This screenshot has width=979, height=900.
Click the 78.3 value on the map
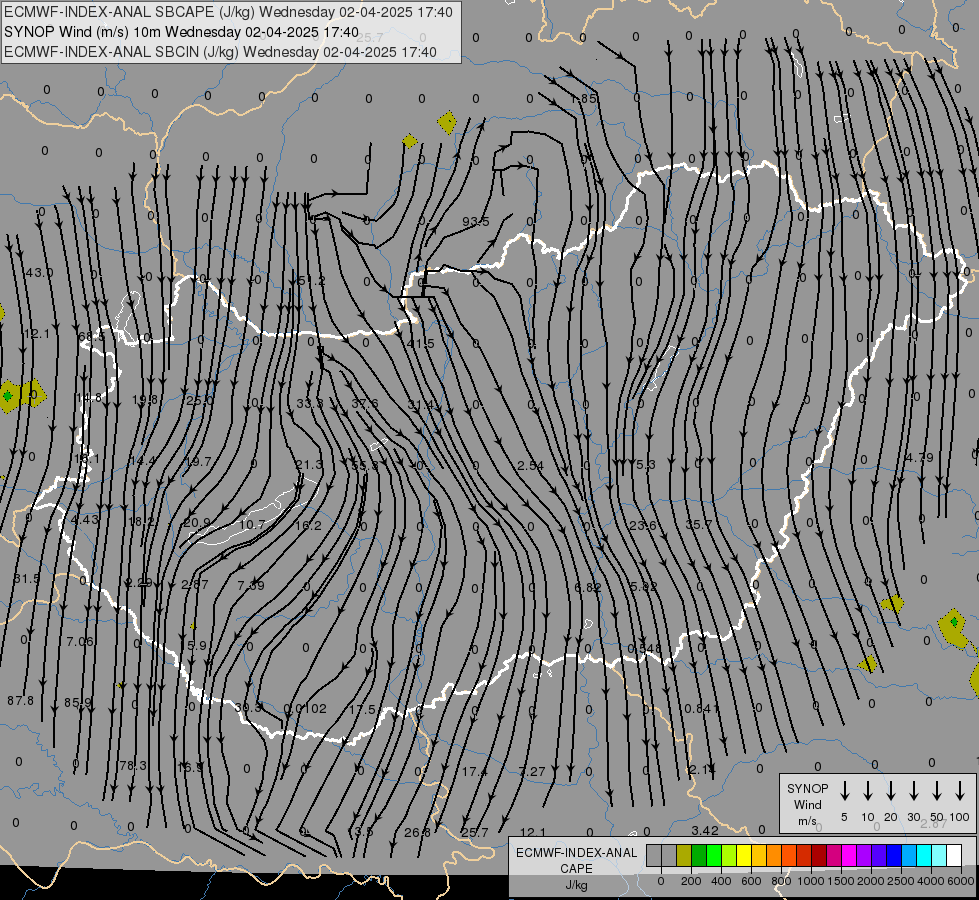(133, 766)
